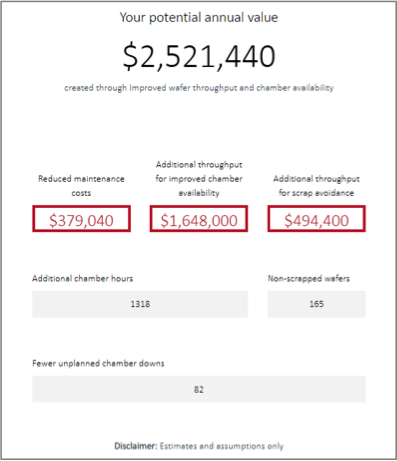The height and width of the screenshot is (461, 397).
Task: Click the Fewer unplanned chamber downs label
Action: (x=98, y=363)
